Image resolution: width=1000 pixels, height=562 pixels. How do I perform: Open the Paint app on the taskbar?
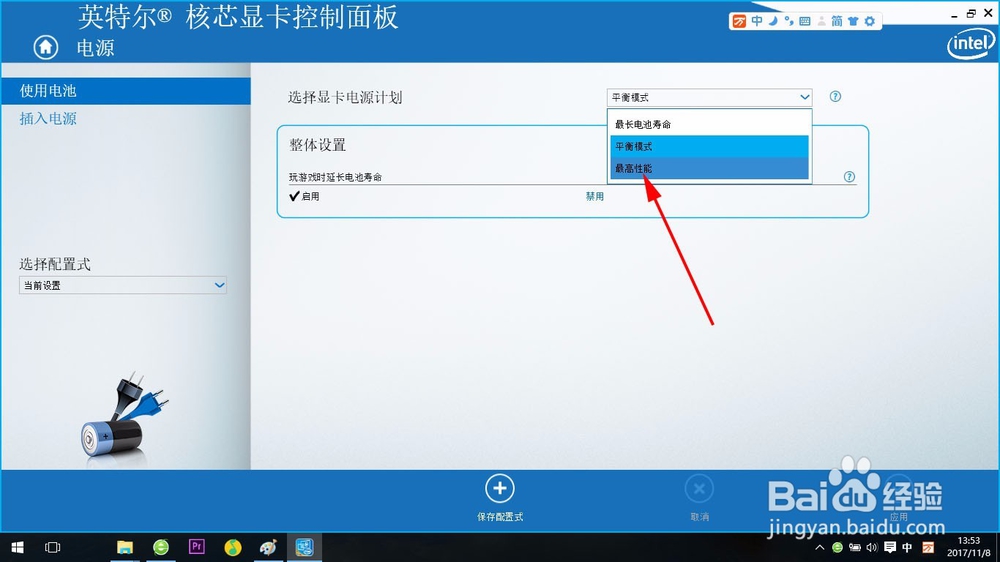click(268, 547)
